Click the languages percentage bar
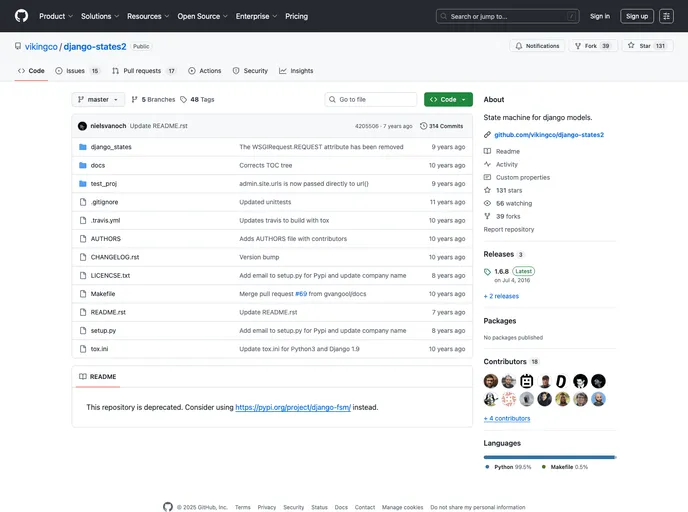688x512 pixels. pos(550,457)
